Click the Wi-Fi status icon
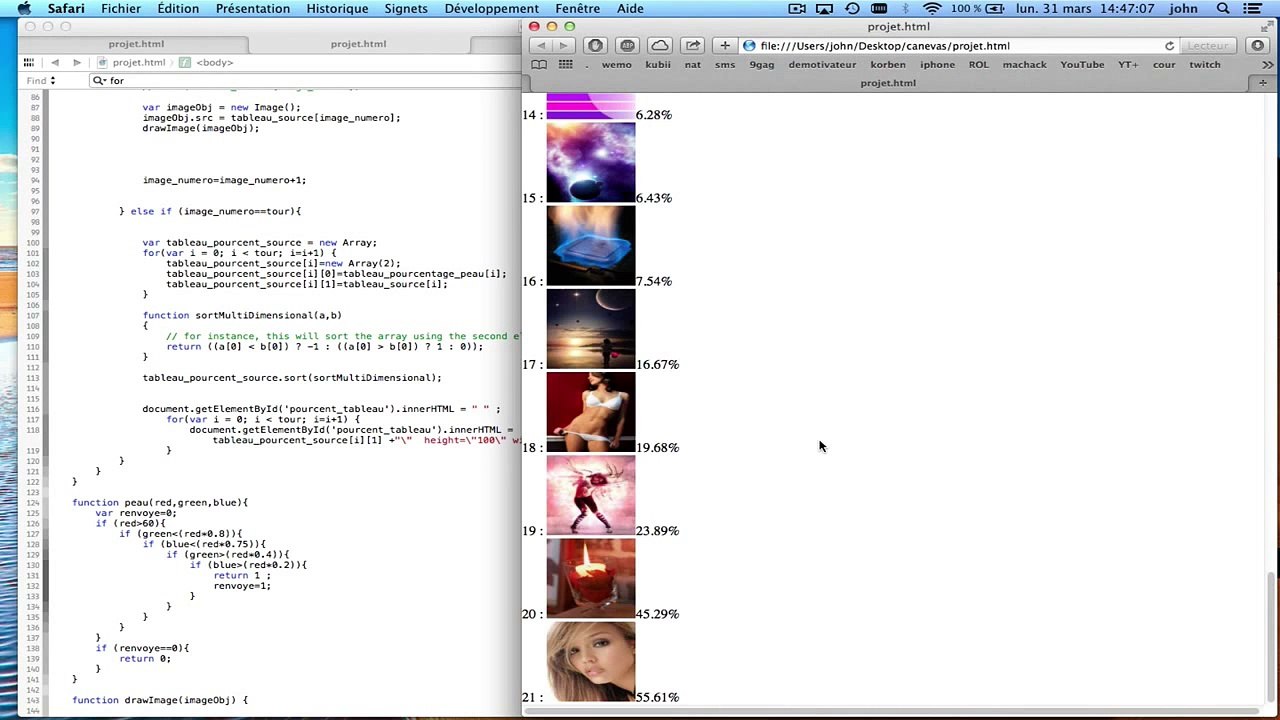This screenshot has height=720, width=1280. (932, 9)
